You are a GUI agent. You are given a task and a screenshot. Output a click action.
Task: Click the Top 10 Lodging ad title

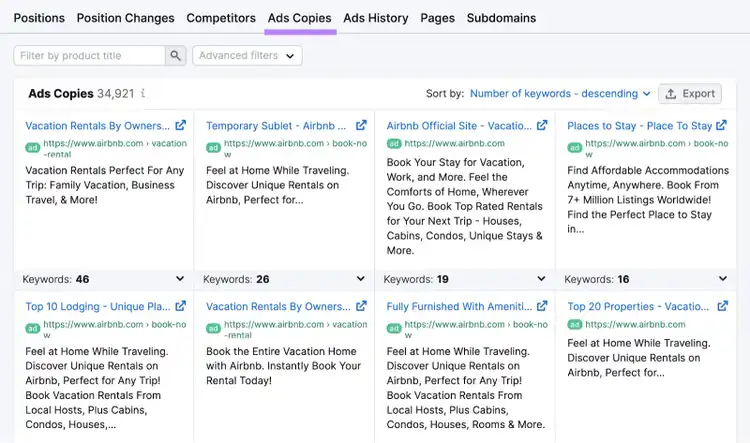[x=98, y=307]
